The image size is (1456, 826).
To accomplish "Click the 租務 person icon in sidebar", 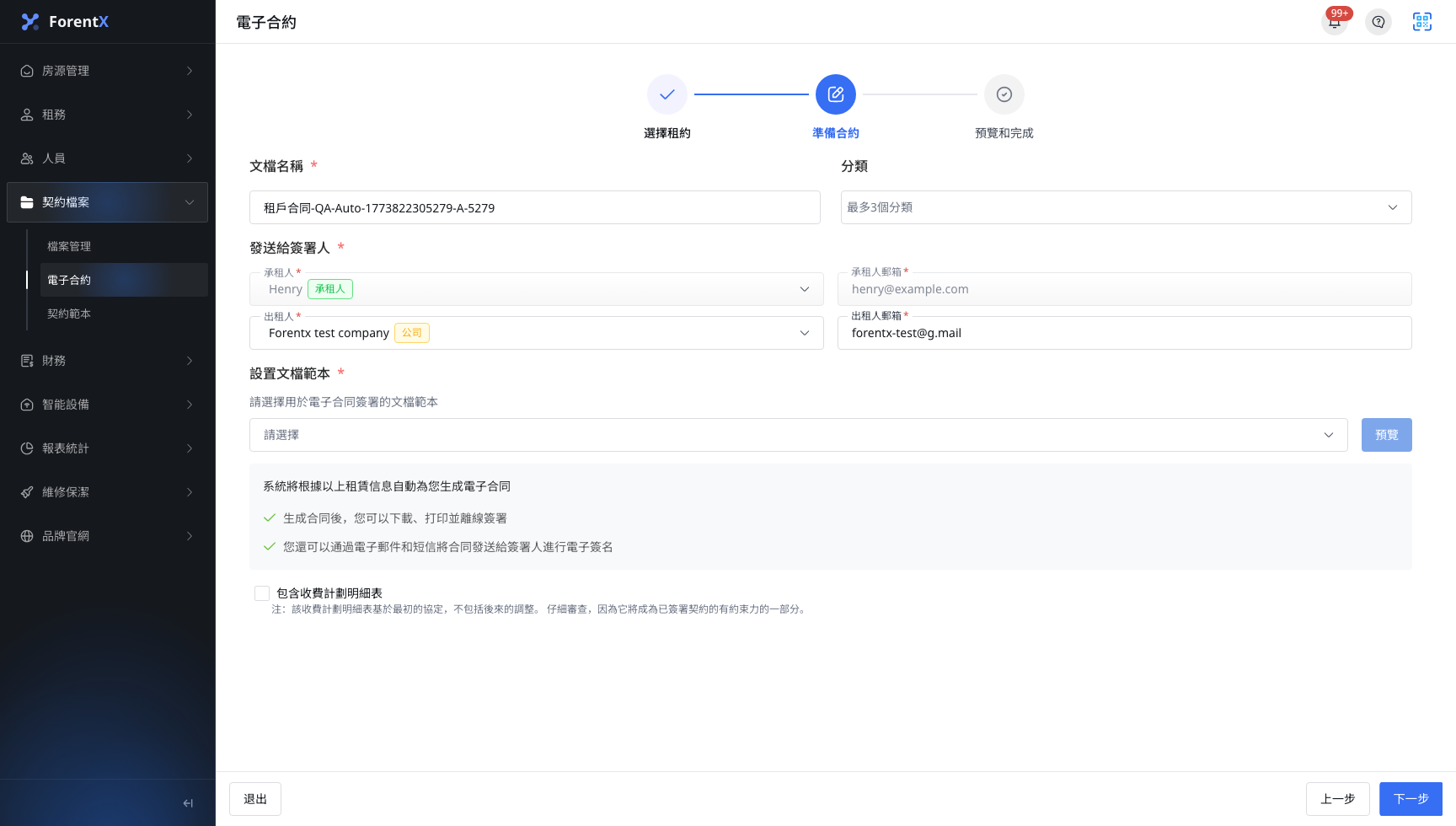I will coord(27,115).
